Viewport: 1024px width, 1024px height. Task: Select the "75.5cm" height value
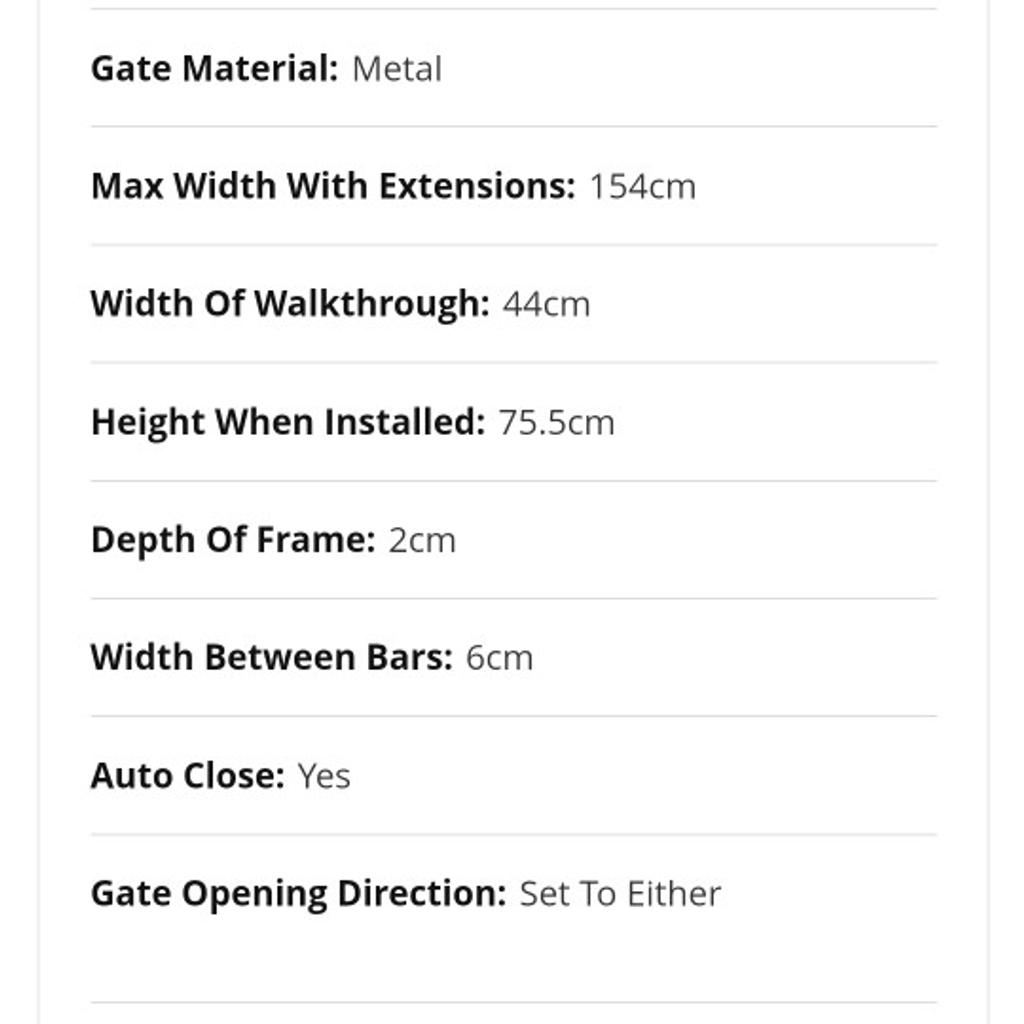(x=556, y=422)
